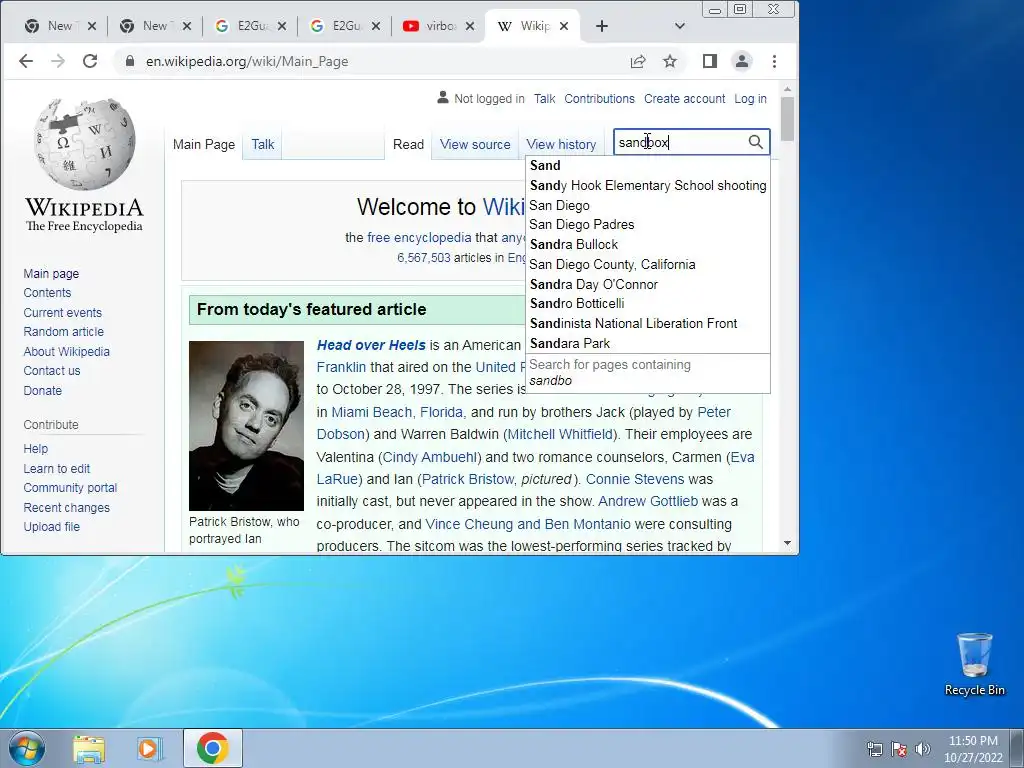This screenshot has width=1024, height=768.
Task: Open the Head over Heels article link
Action: (x=371, y=345)
